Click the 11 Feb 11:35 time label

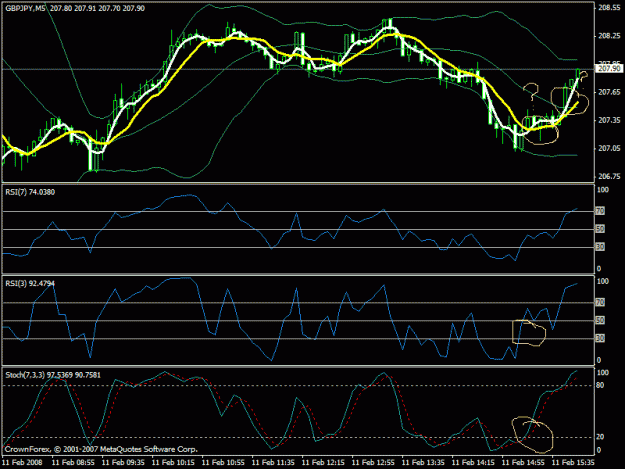pyautogui.click(x=273, y=463)
